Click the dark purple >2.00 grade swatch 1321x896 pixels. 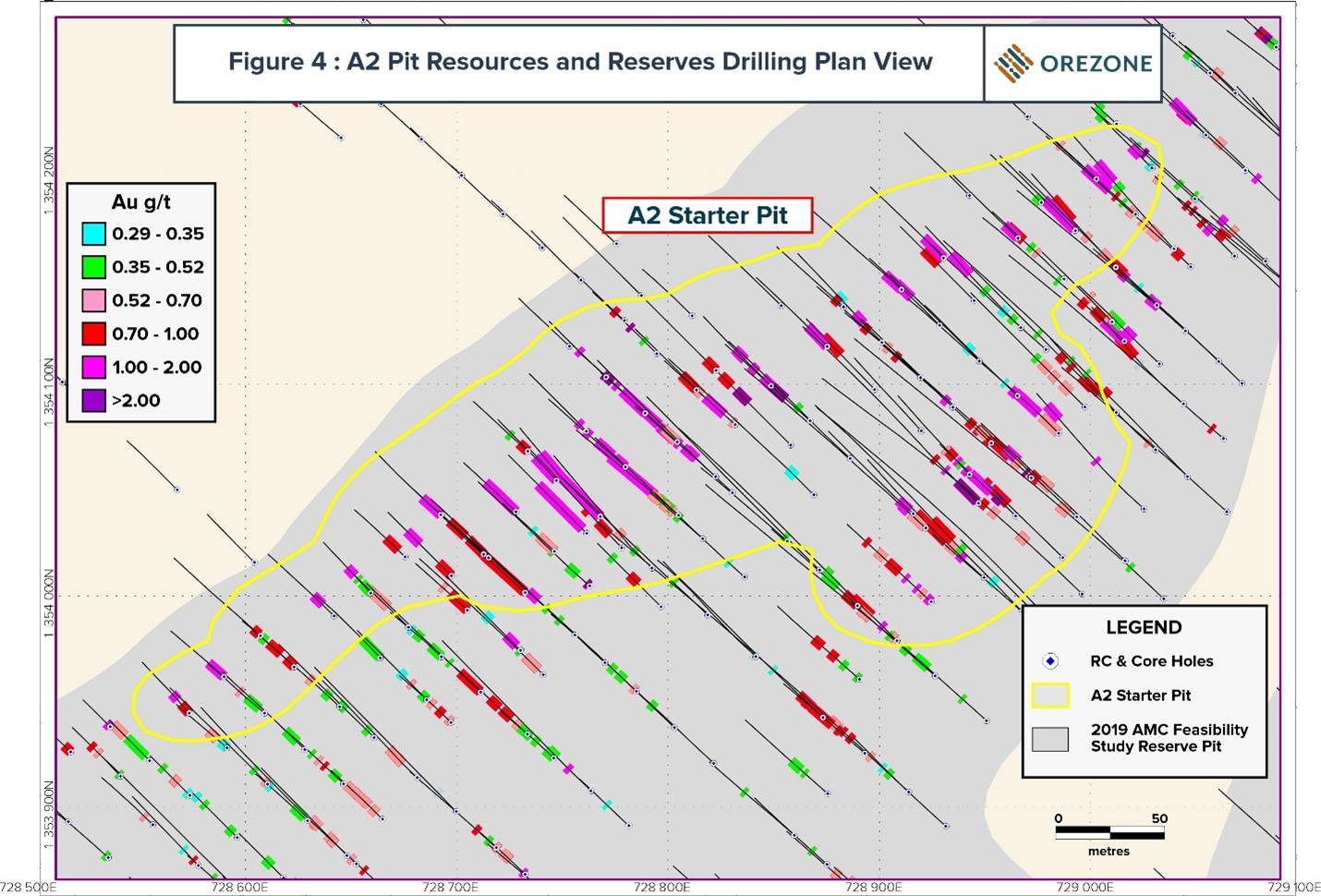tap(91, 400)
